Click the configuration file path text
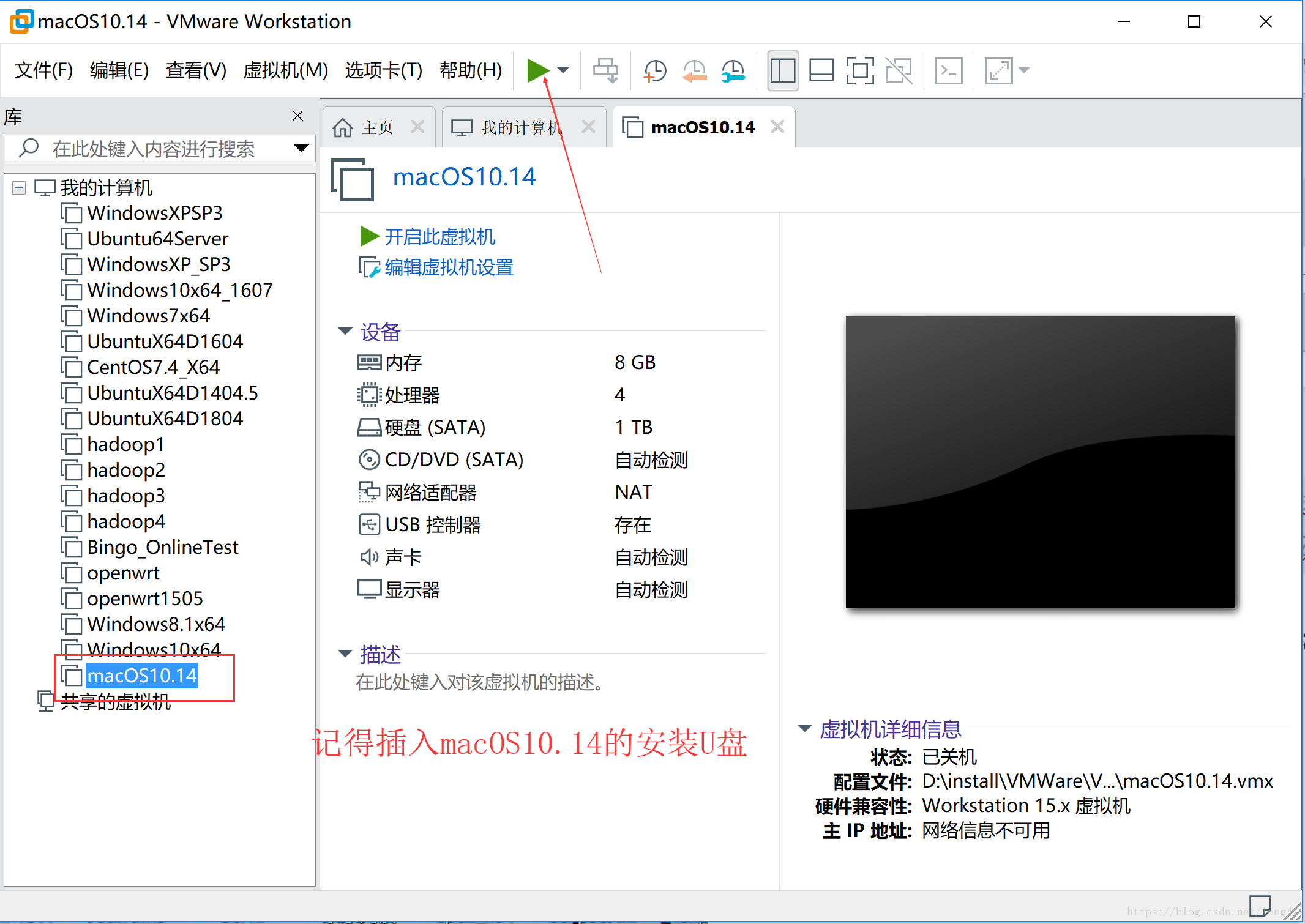This screenshot has height=924, width=1305. point(1097,781)
